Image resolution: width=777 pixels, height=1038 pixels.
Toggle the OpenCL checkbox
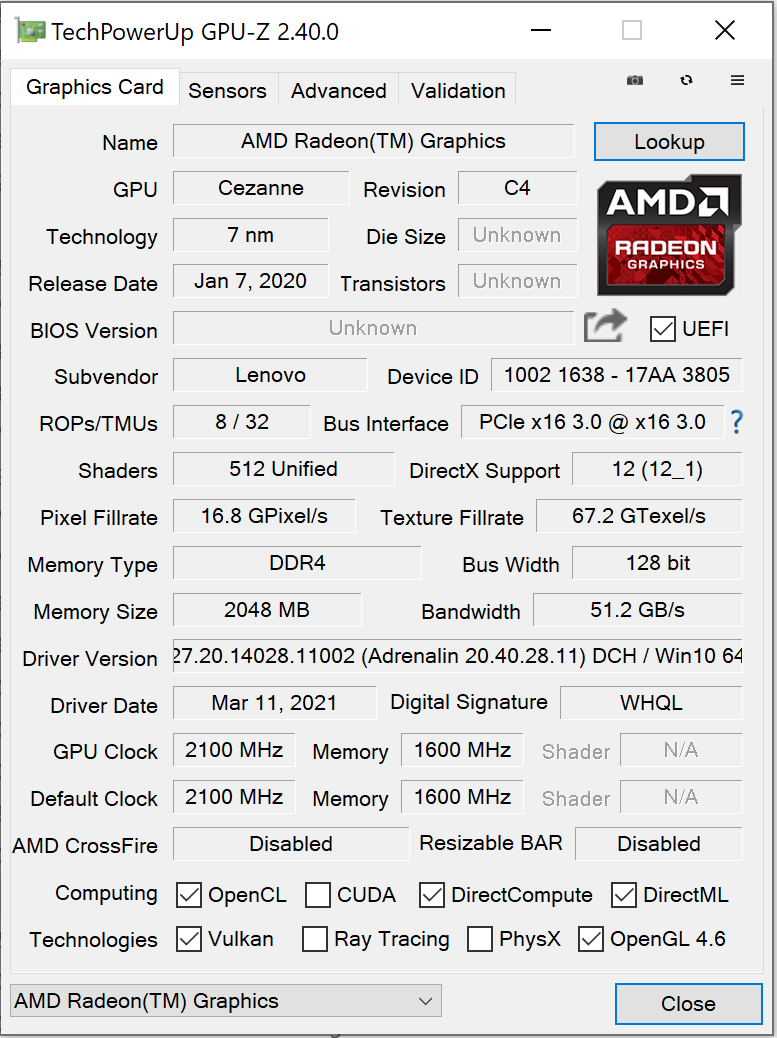189,895
